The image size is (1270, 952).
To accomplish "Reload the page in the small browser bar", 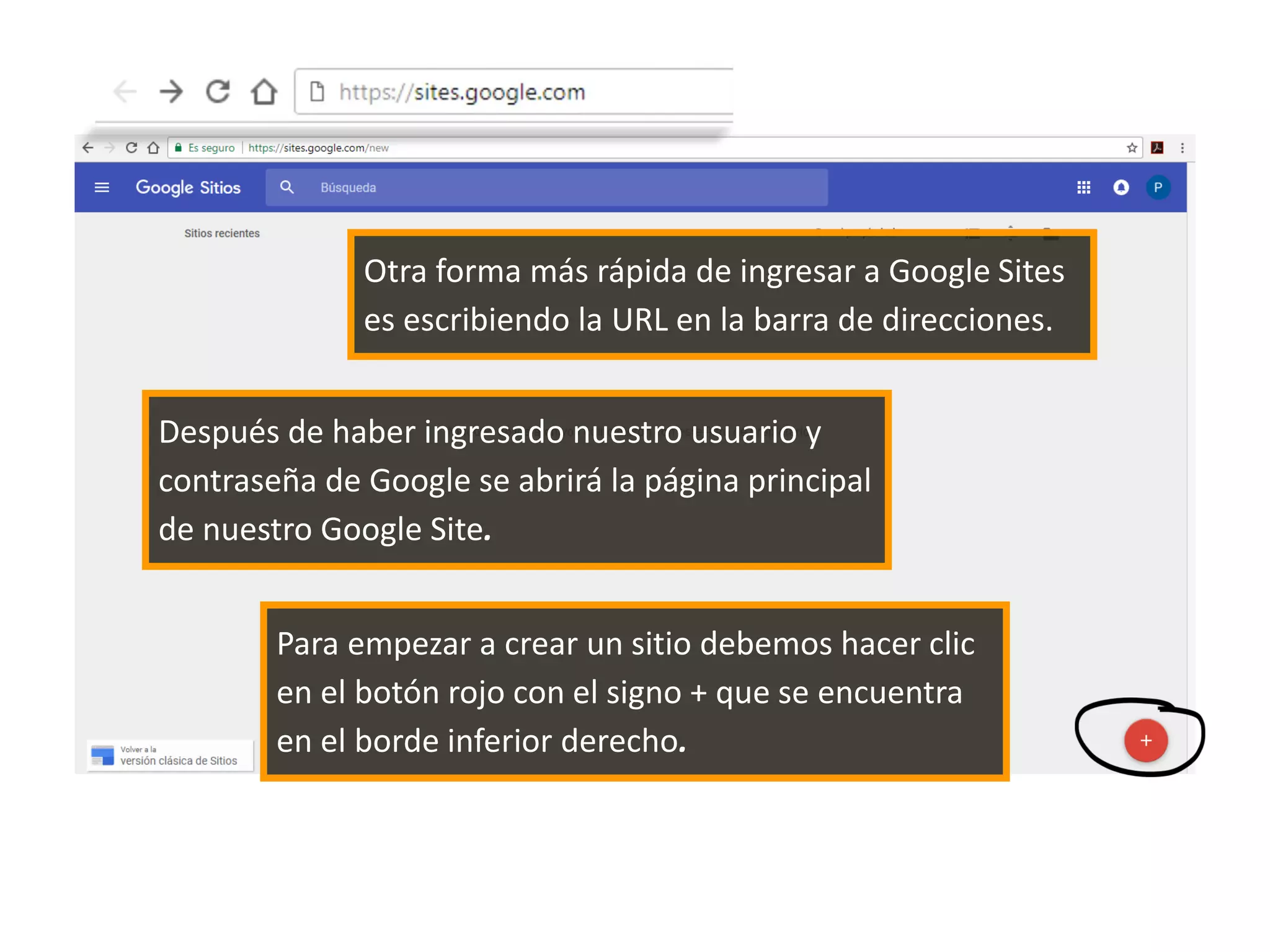I will 131,148.
